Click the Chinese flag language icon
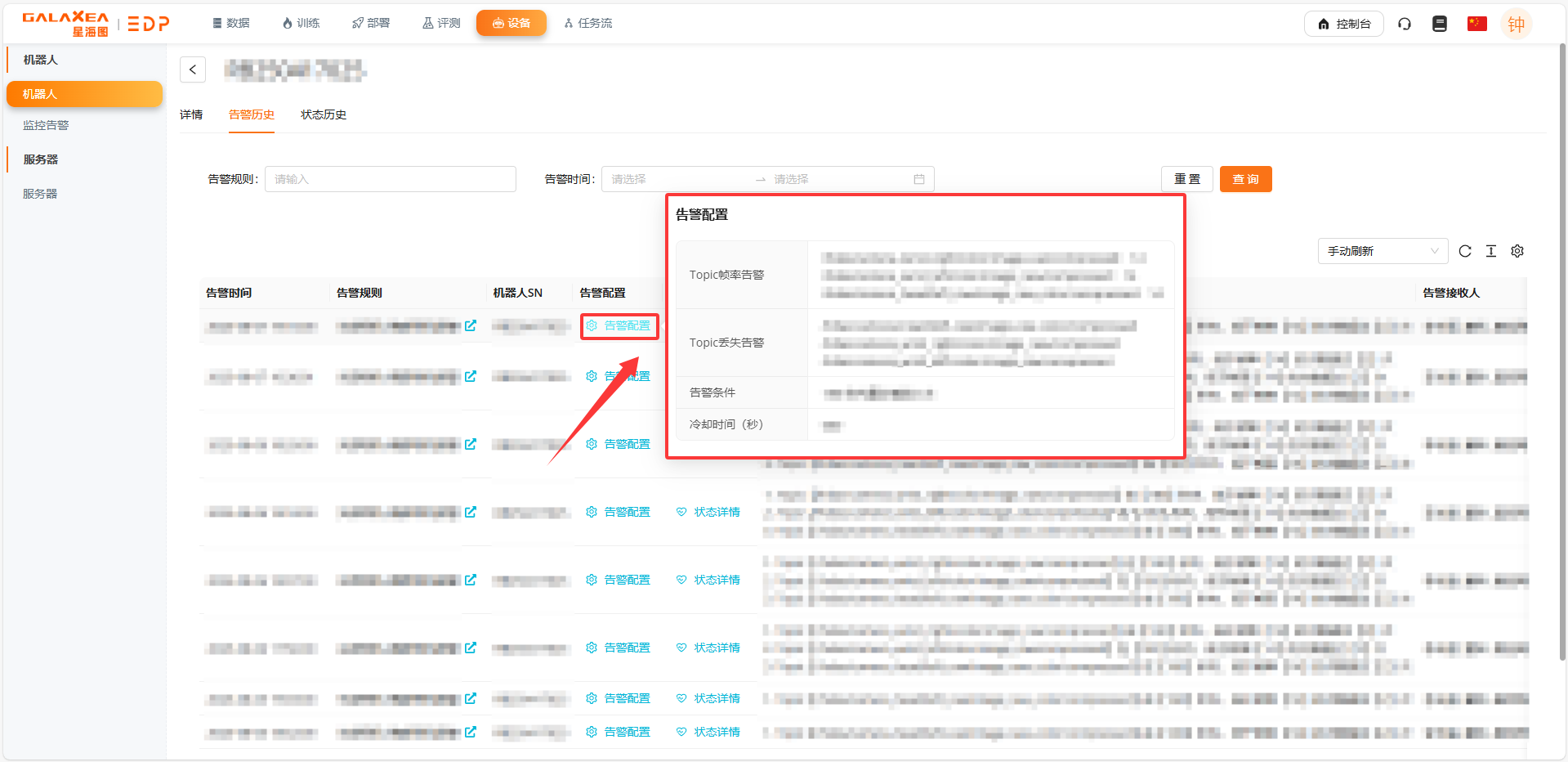 (x=1476, y=24)
